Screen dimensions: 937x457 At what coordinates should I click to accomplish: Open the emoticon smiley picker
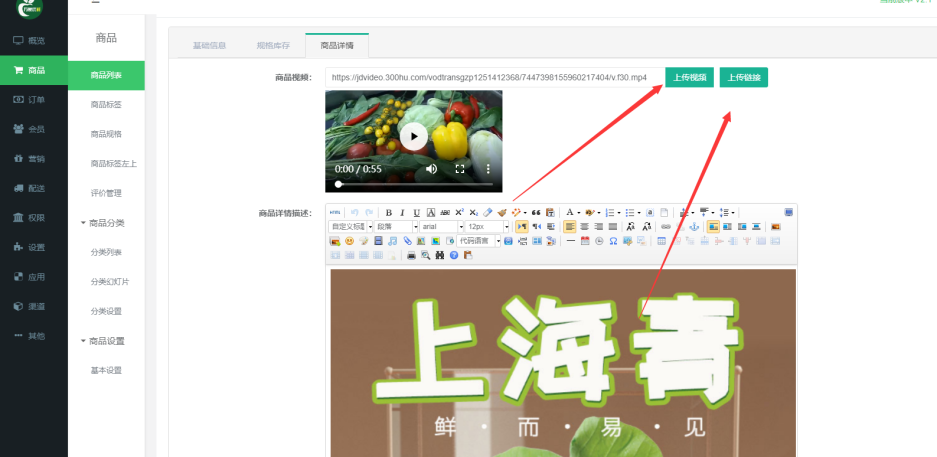tap(350, 241)
